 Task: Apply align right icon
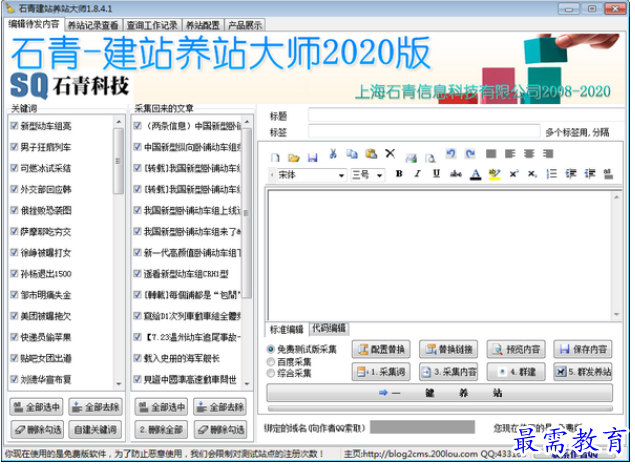click(x=548, y=153)
